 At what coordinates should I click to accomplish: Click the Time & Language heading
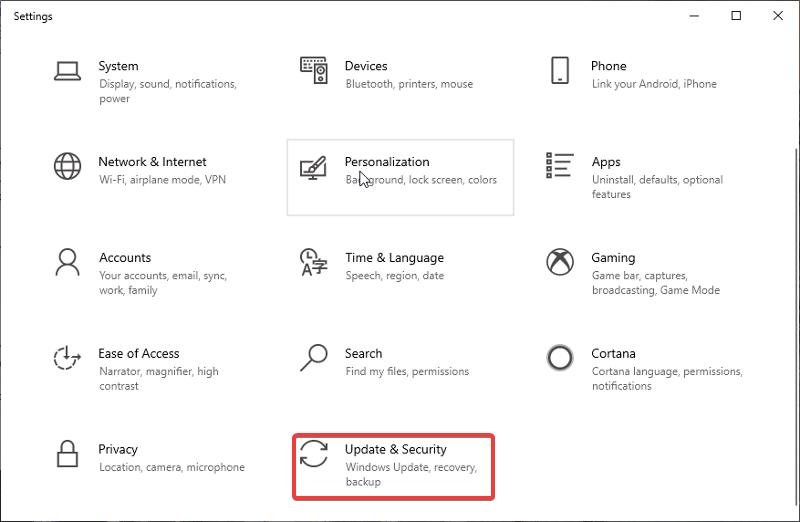pos(394,258)
